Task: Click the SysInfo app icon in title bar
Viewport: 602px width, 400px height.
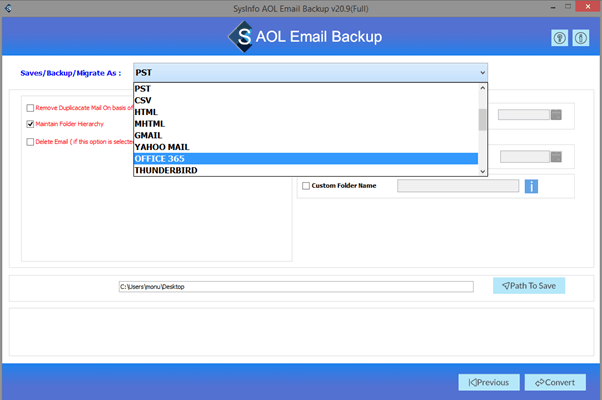Action: (8, 8)
